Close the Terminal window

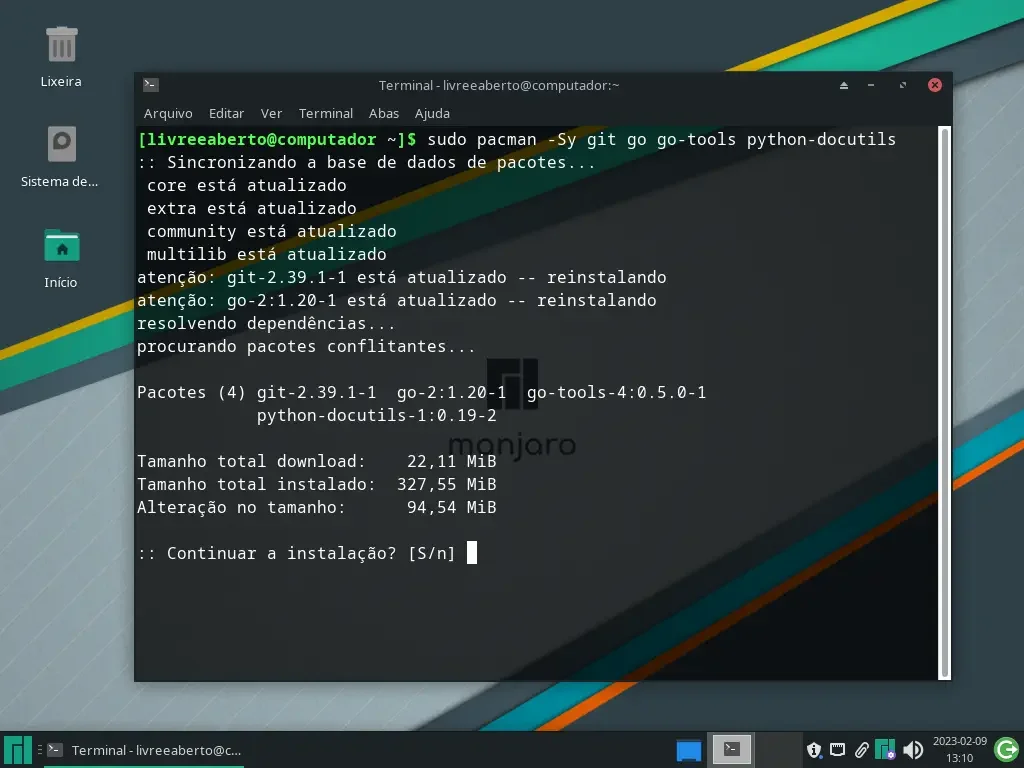[x=935, y=85]
